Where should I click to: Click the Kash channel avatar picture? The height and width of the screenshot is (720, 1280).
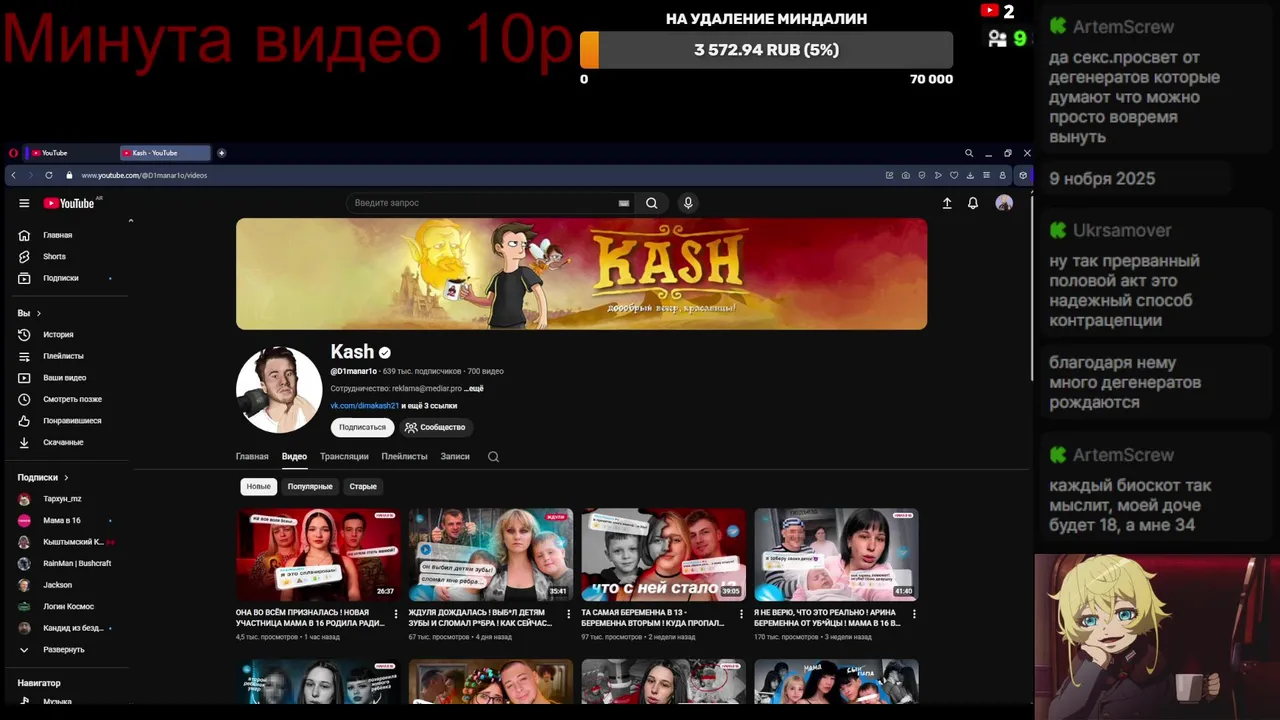click(x=279, y=390)
